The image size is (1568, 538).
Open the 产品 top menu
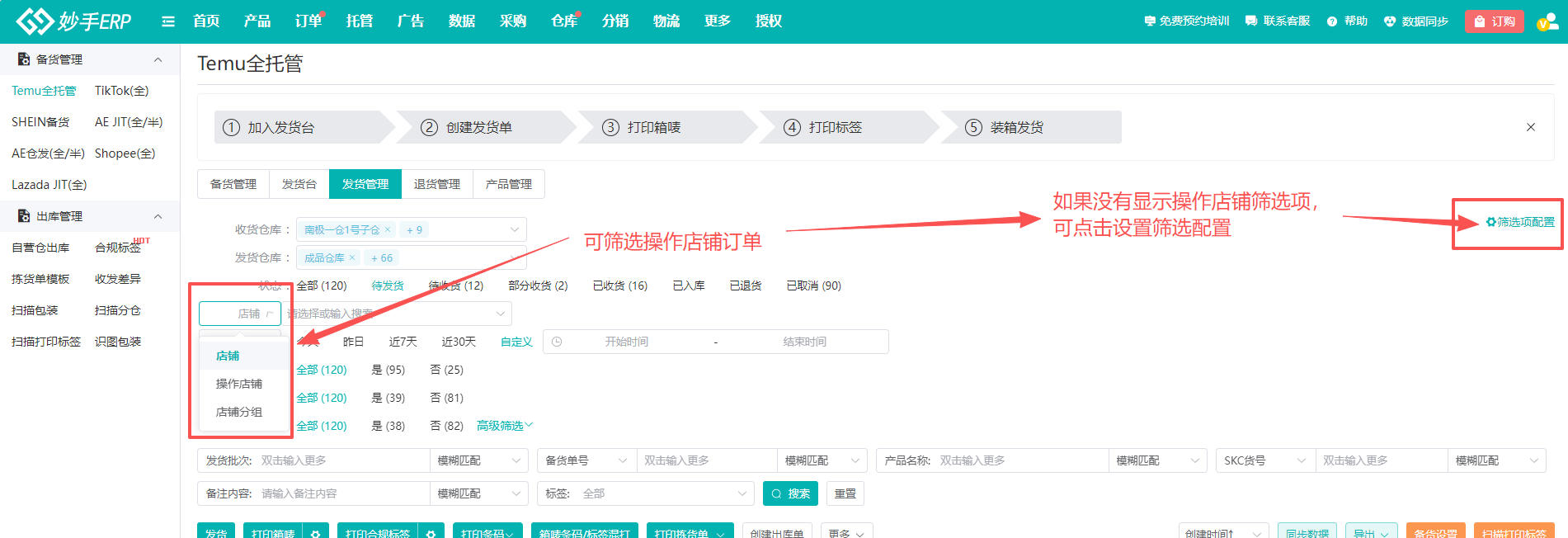coord(257,21)
